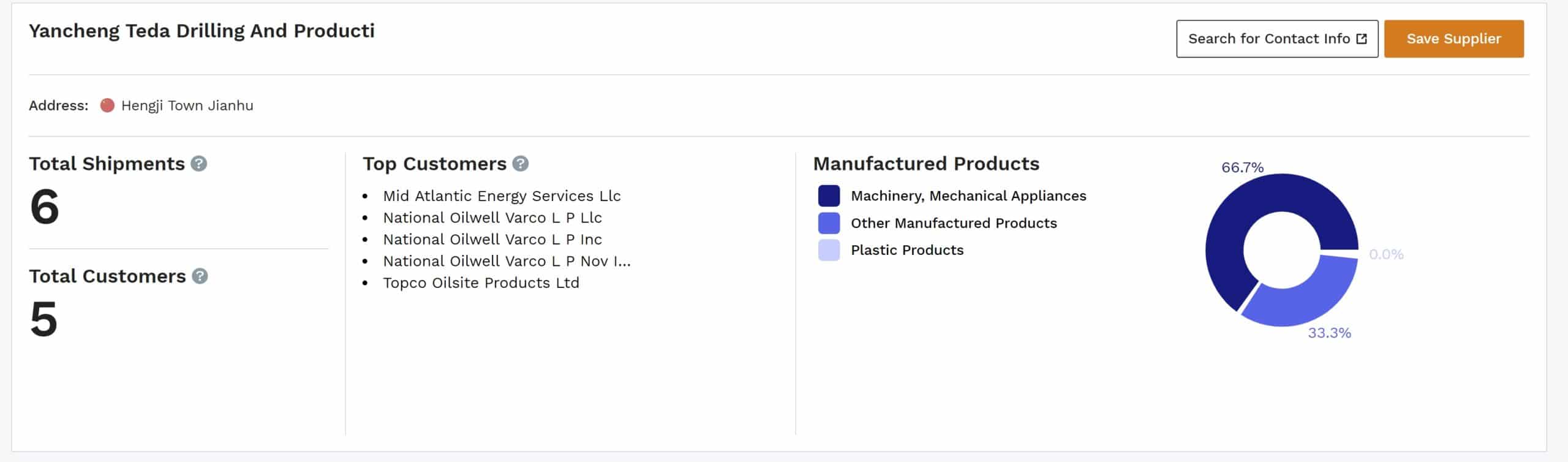Click the Total Customers help icon
This screenshot has height=462, width=1568.
click(200, 276)
